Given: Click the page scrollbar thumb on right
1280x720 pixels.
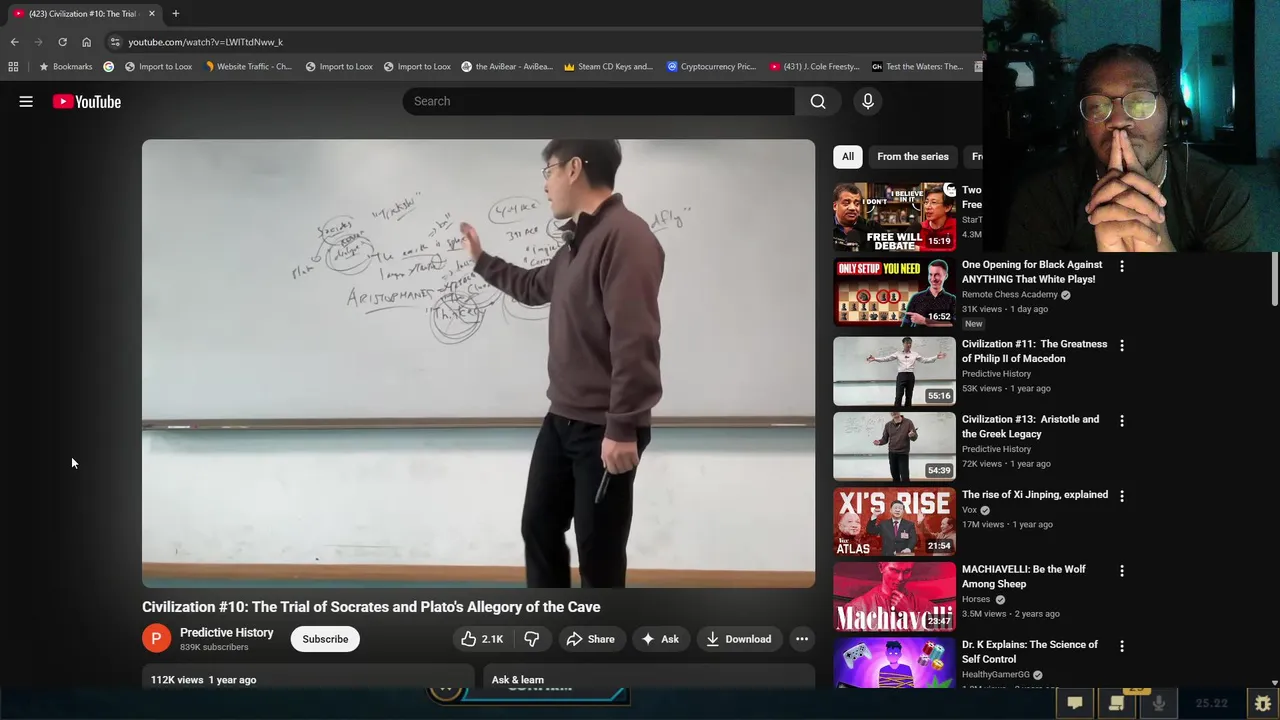Looking at the screenshot, I should [1274, 280].
